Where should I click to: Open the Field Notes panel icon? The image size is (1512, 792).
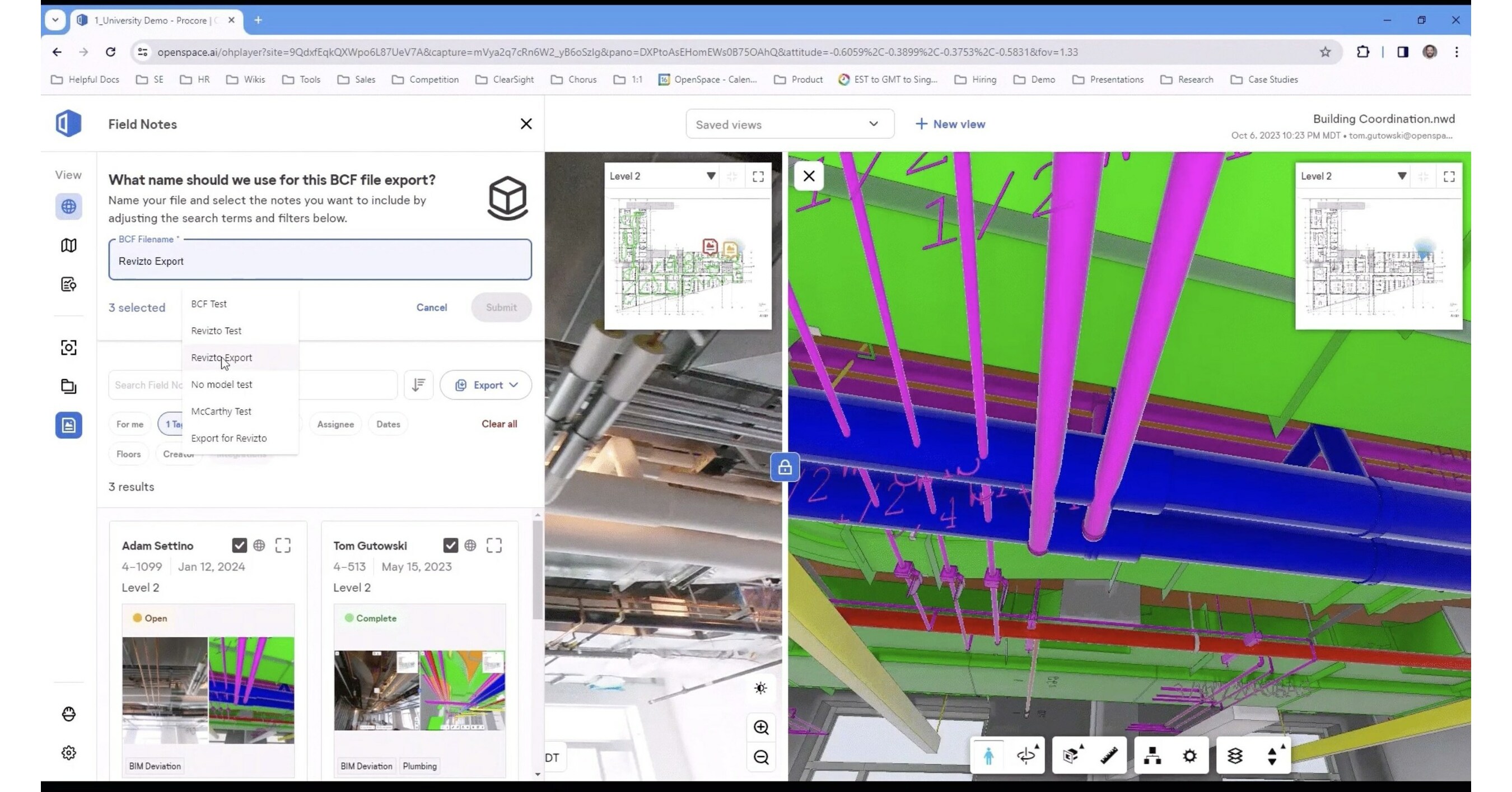click(69, 425)
